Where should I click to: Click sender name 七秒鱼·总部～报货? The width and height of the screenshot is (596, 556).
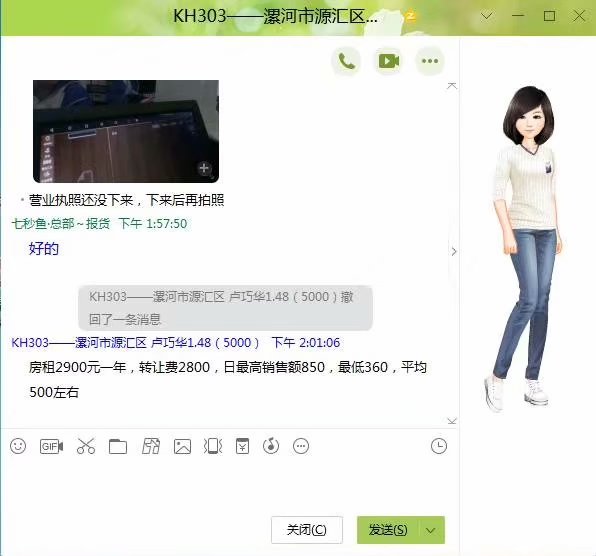[x=61, y=223]
